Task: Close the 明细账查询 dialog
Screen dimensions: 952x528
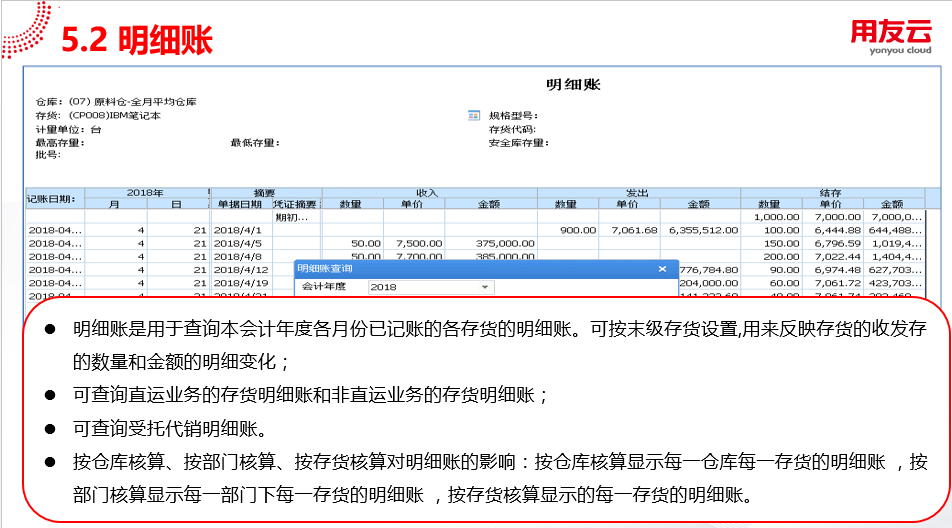Action: coord(661,269)
